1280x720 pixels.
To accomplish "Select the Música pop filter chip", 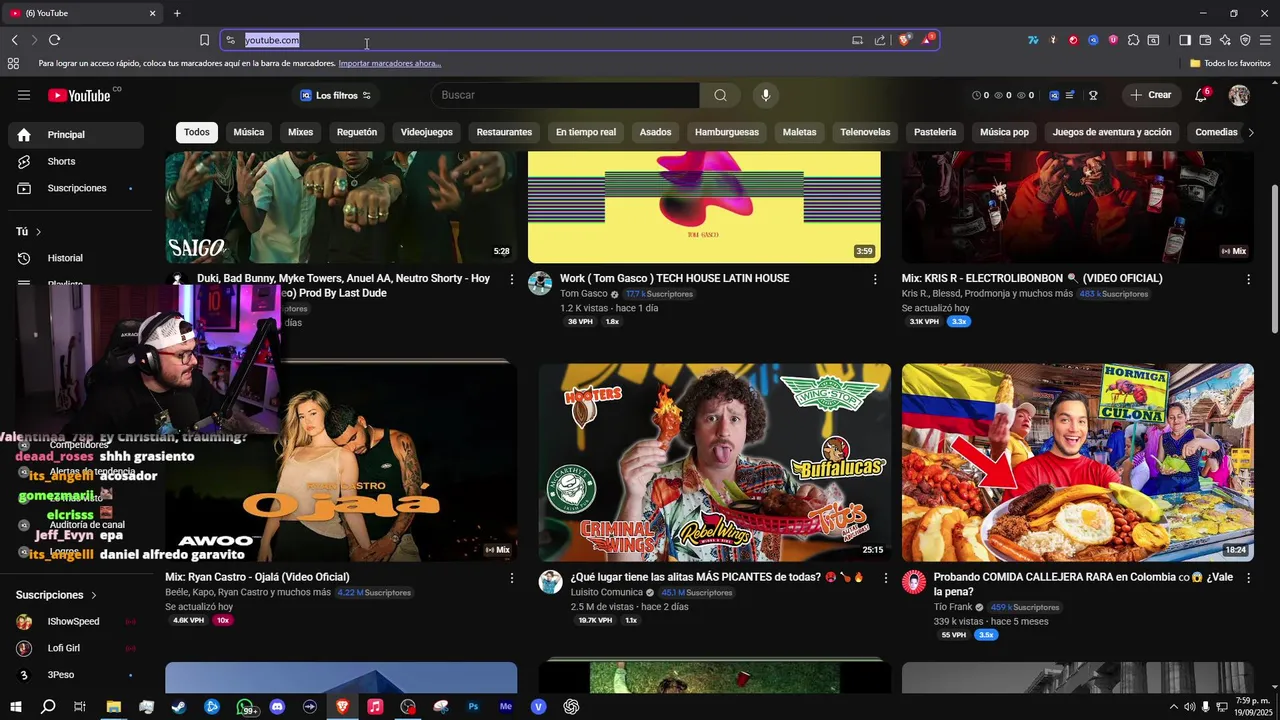I will click(1004, 132).
